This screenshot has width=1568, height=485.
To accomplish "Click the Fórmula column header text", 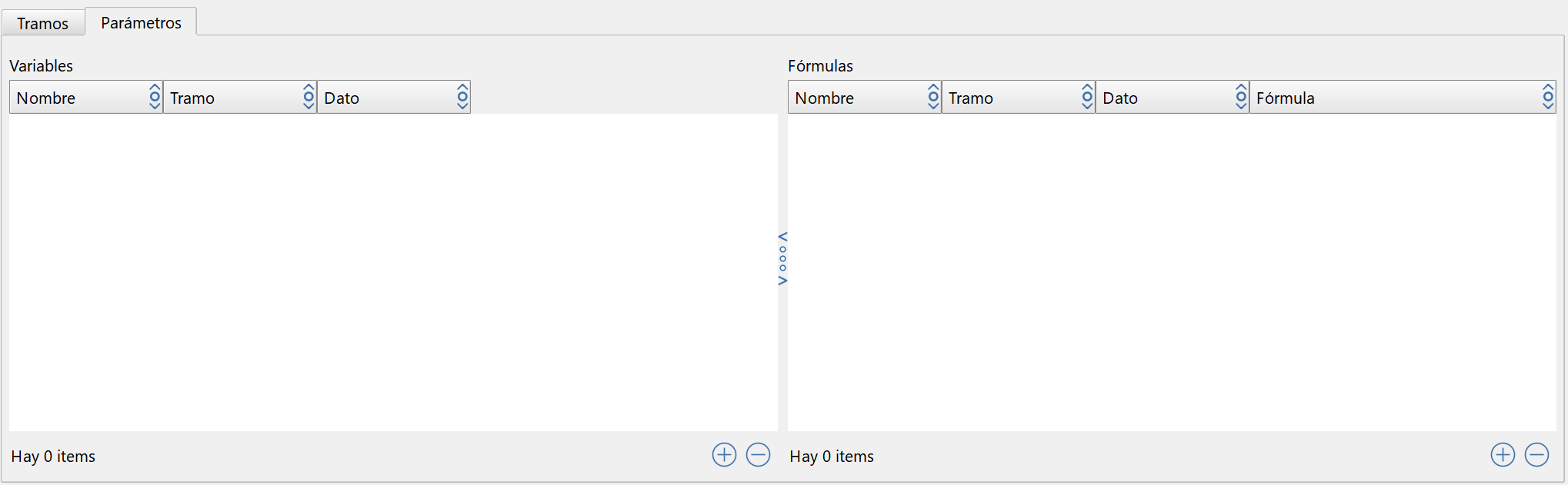I will pos(1285,98).
